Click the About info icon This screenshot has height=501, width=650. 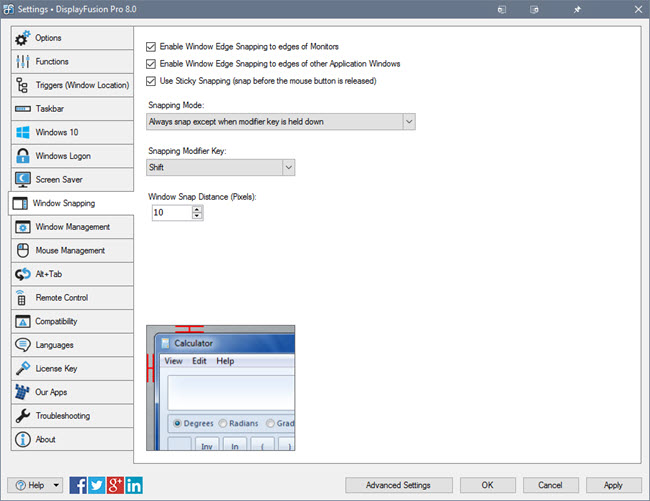click(22, 439)
